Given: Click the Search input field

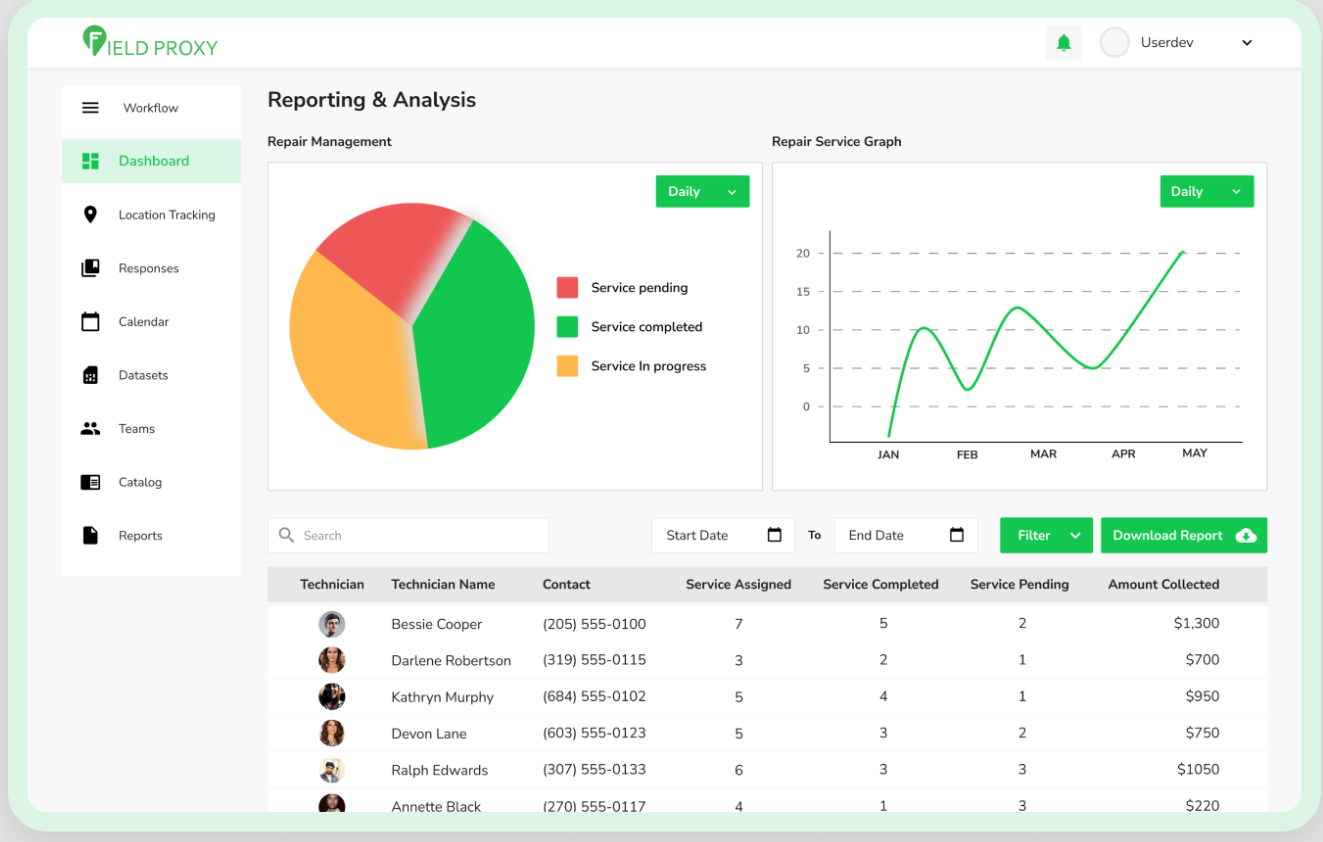Looking at the screenshot, I should tap(408, 535).
